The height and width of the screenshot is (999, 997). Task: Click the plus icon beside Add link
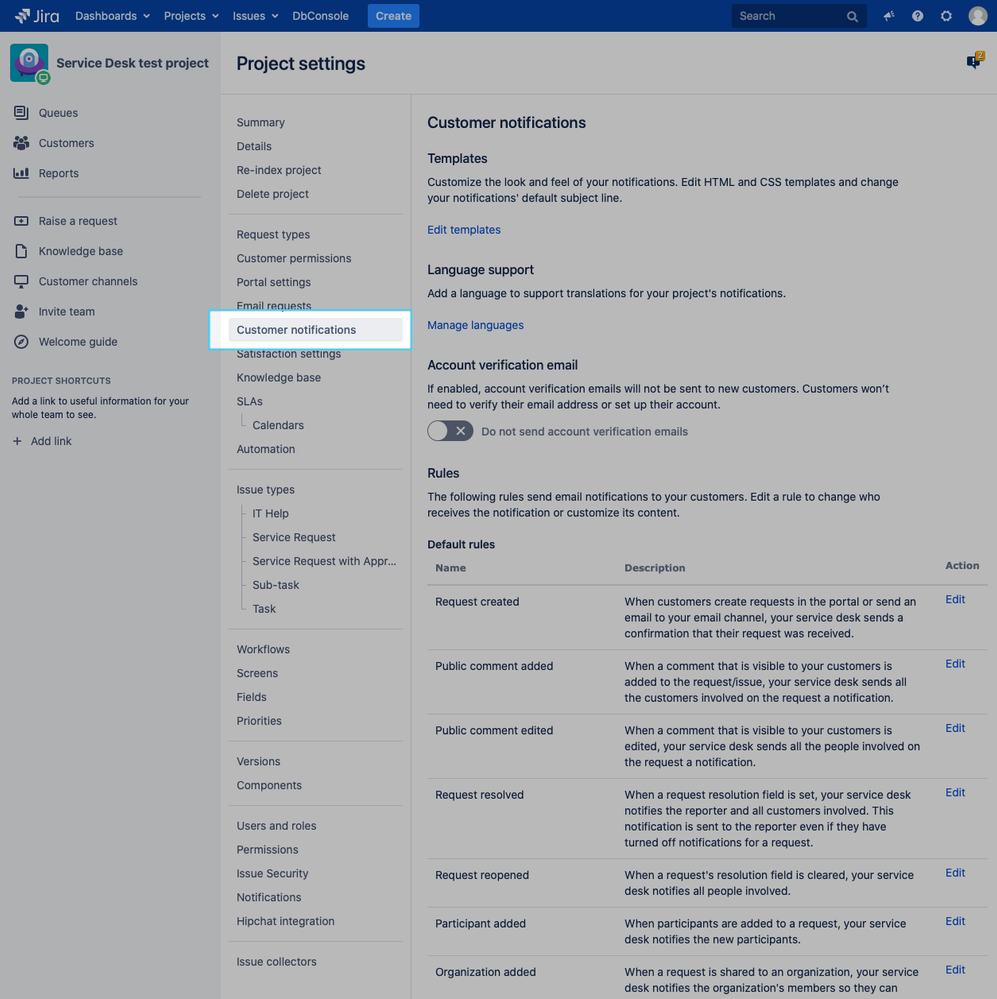17,441
